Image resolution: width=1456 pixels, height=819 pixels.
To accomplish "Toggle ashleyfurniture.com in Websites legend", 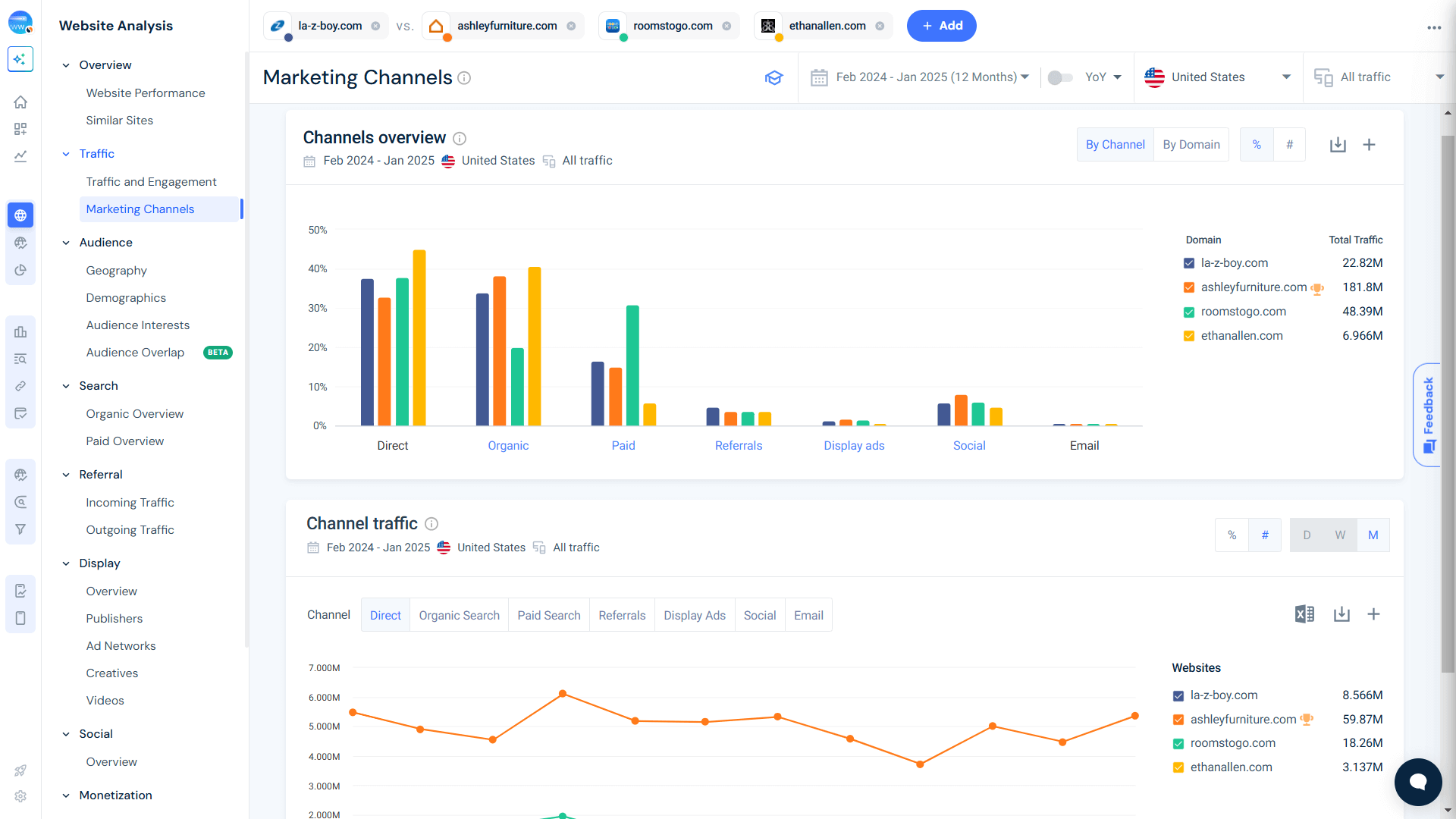I will tap(1178, 720).
